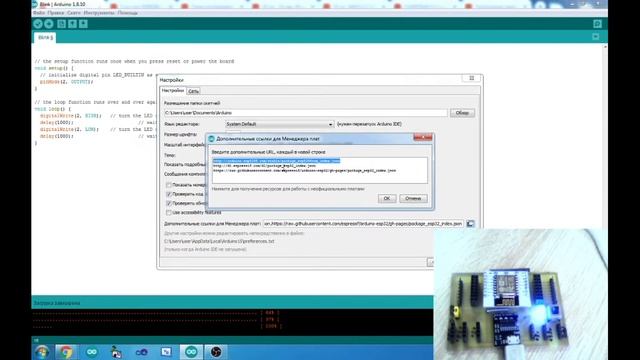The height and width of the screenshot is (360, 640).
Task: Open the Windows Start button
Action: point(42,352)
